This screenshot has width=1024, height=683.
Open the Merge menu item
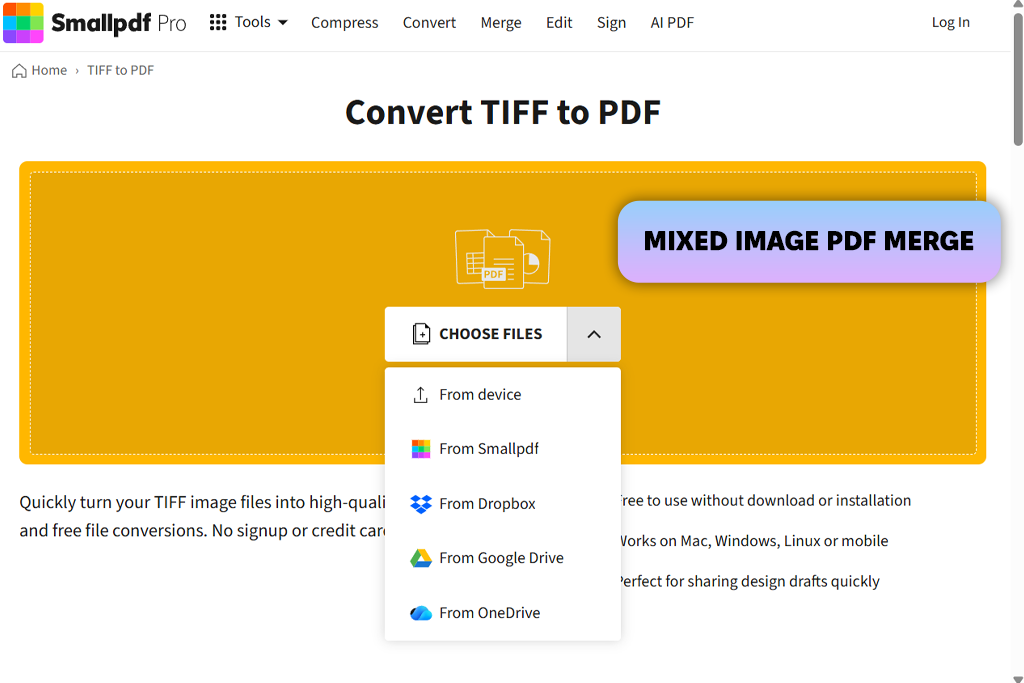point(501,23)
